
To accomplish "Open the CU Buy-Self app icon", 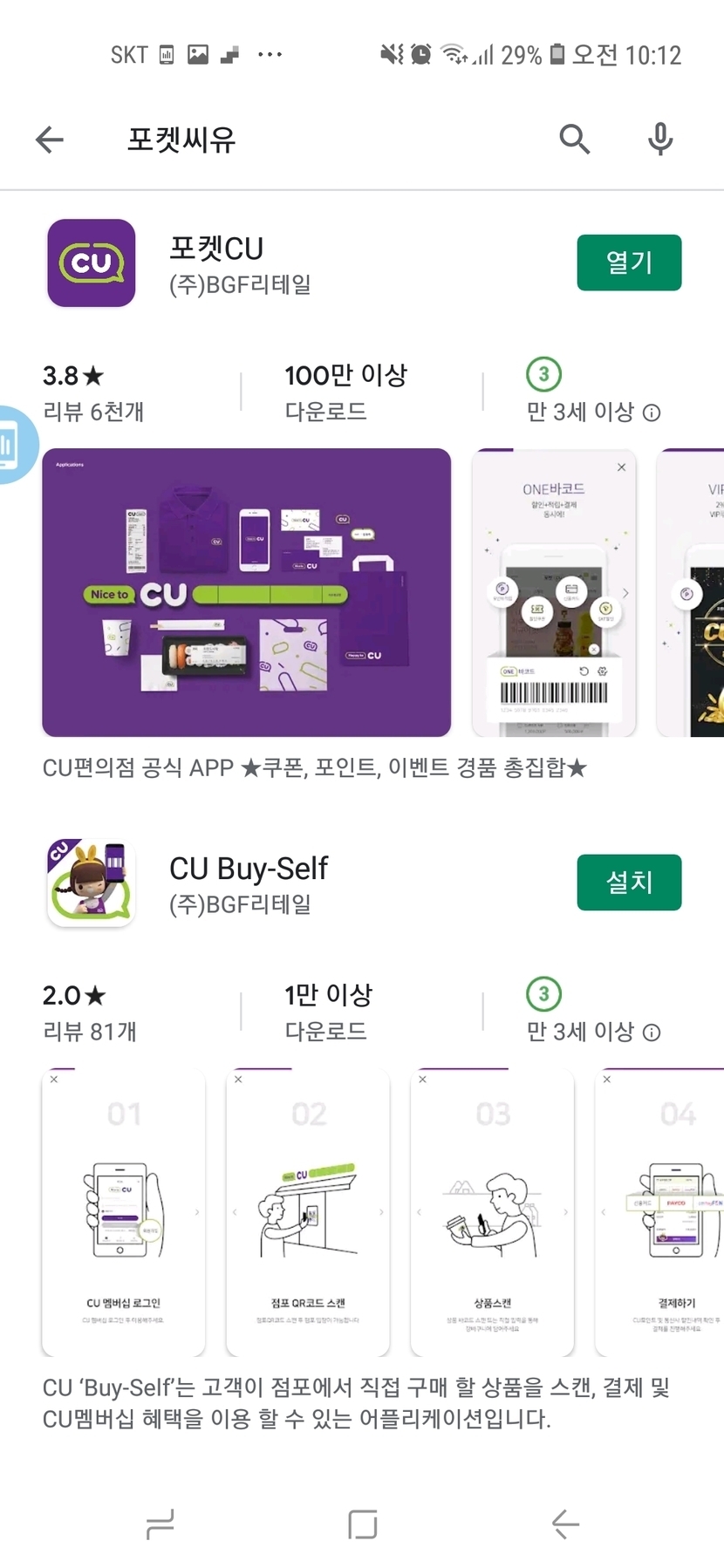I will click(x=92, y=883).
